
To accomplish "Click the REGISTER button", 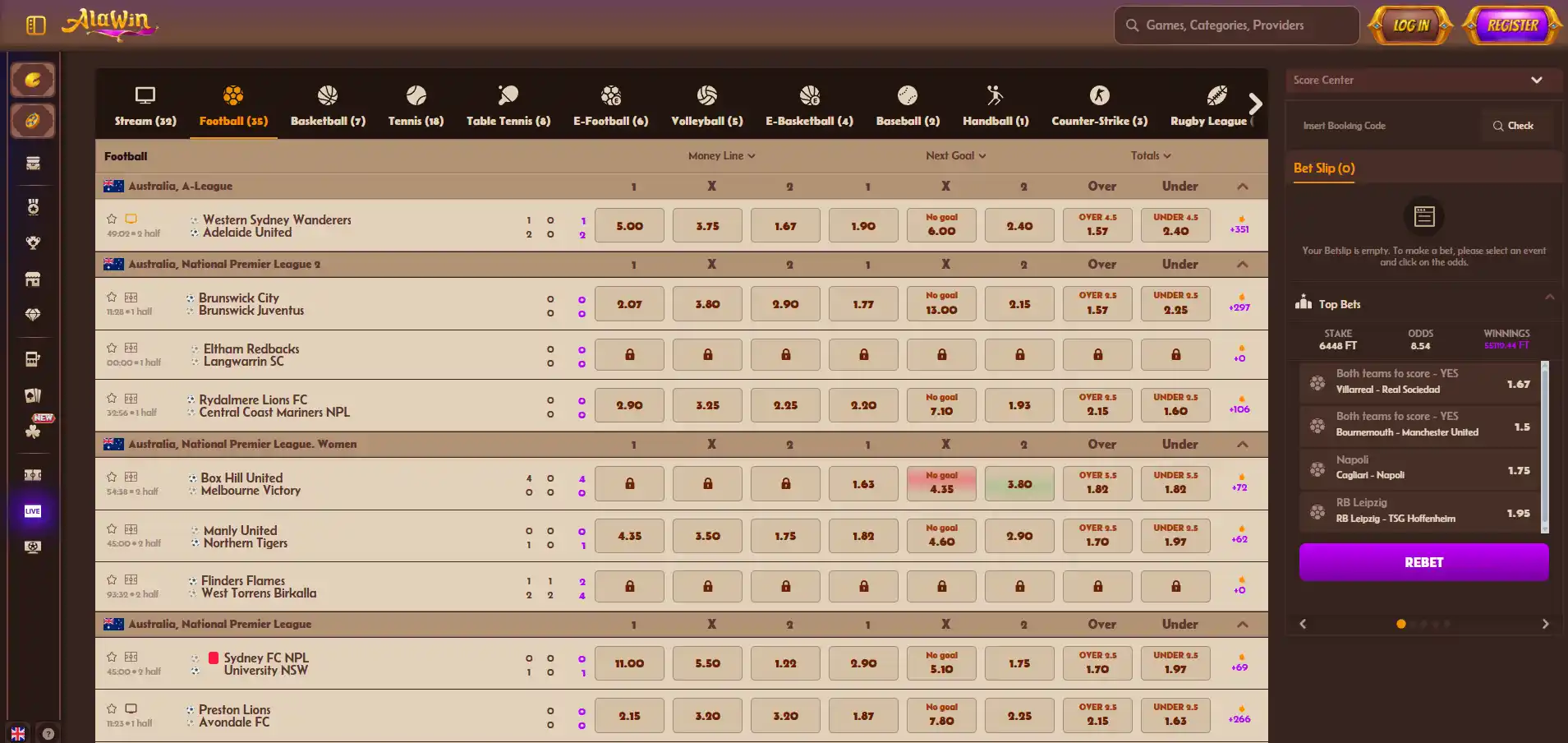I will coord(1512,25).
